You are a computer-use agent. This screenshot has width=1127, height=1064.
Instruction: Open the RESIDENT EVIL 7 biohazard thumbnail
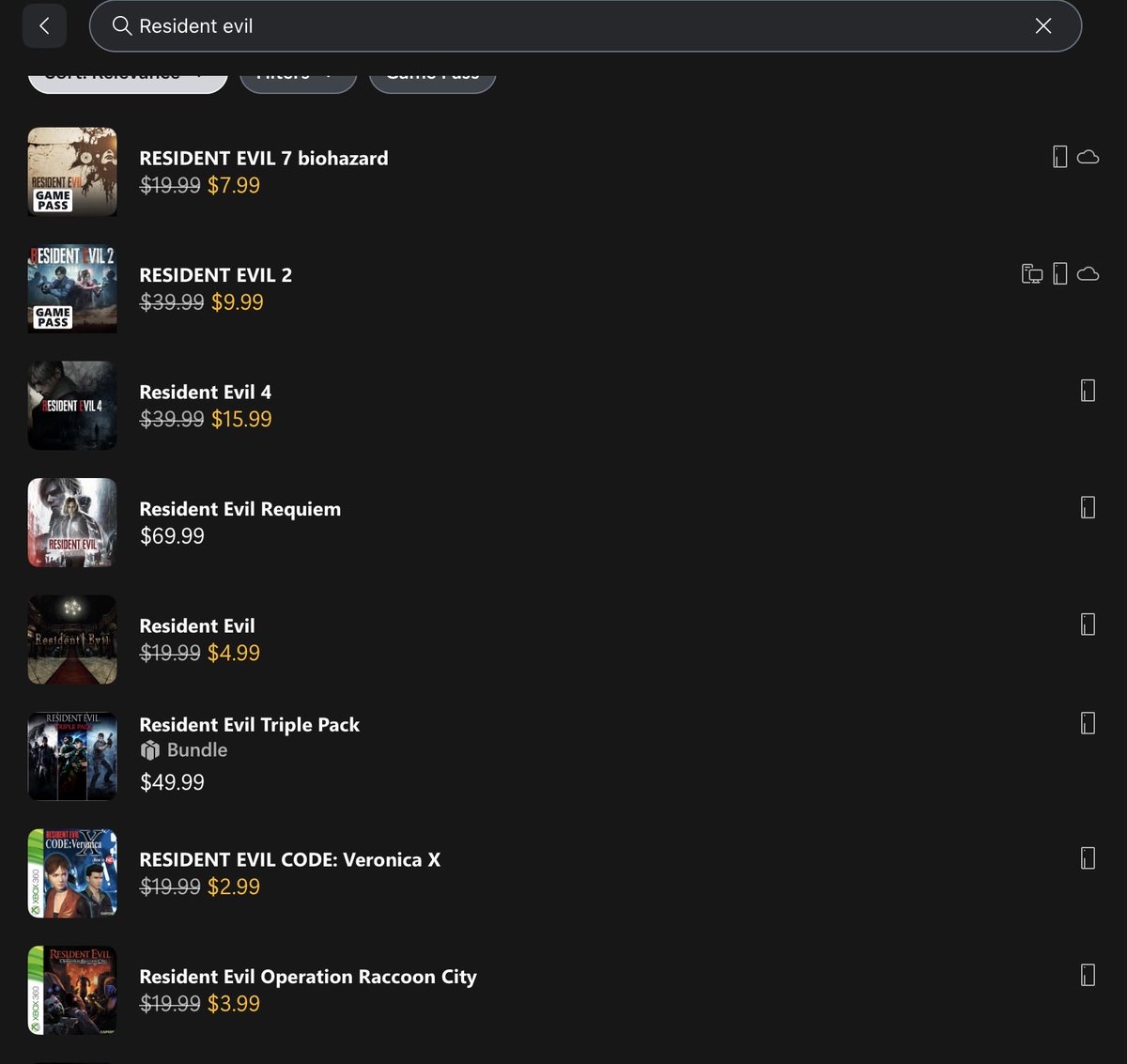[x=72, y=172]
